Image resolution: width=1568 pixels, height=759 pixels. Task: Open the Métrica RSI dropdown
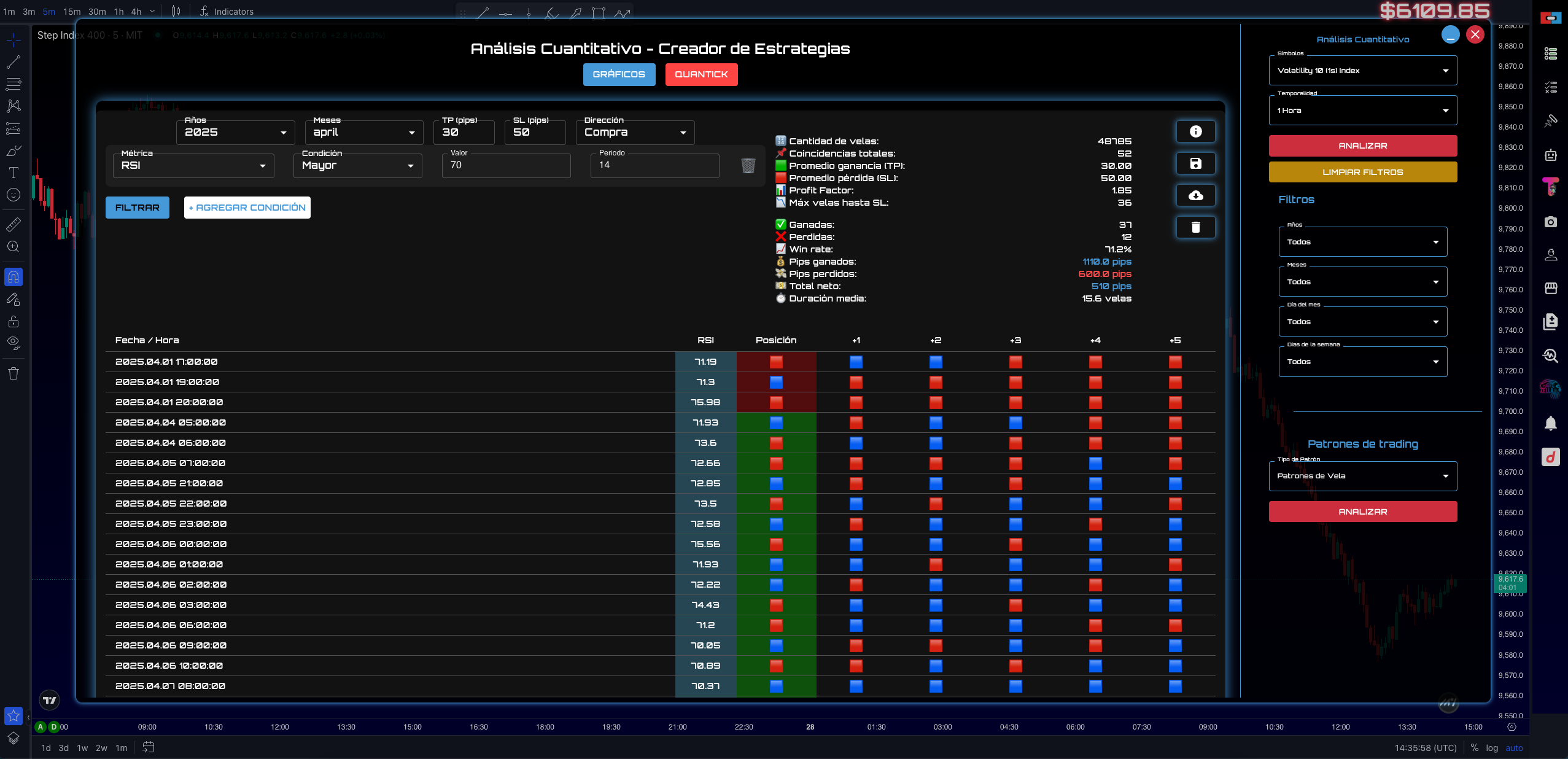[x=193, y=165]
